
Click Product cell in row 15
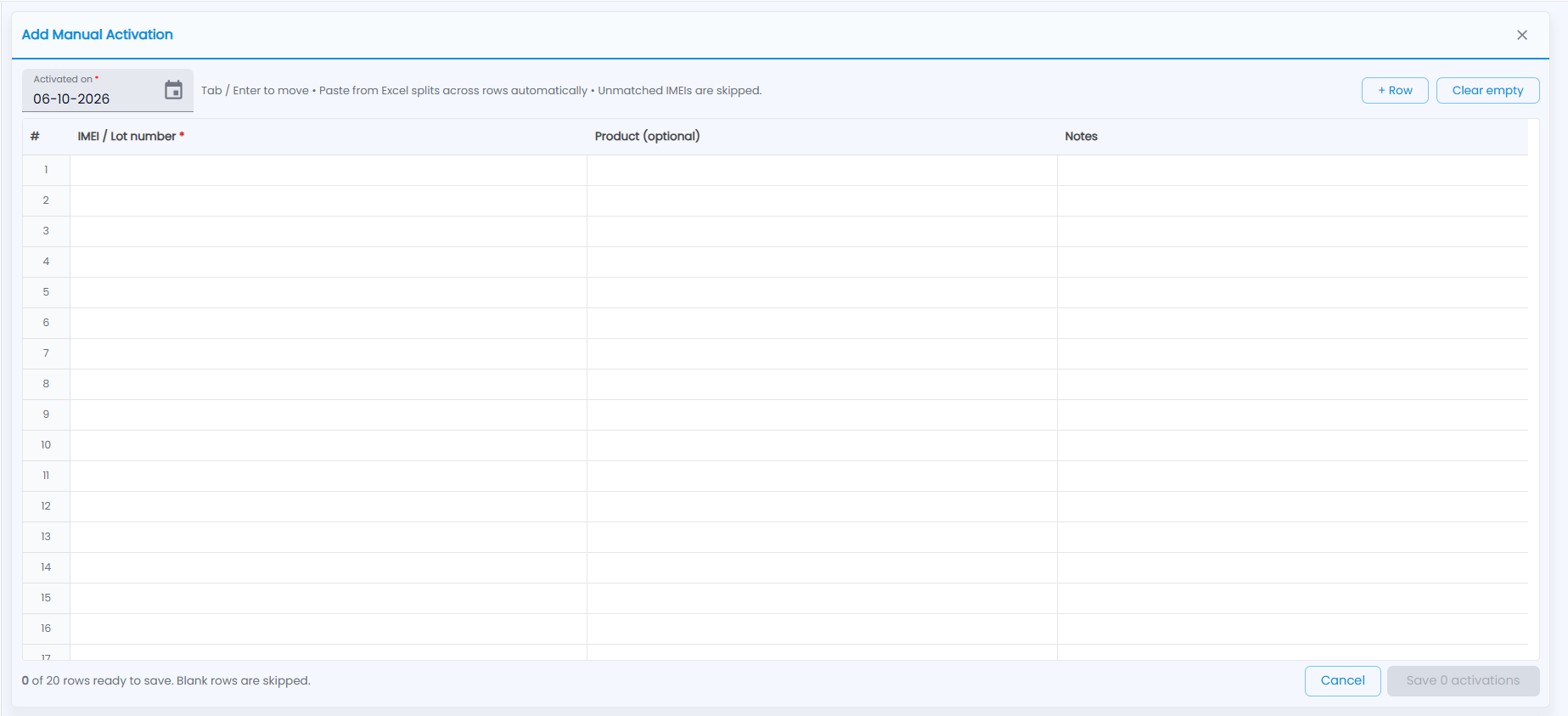click(x=822, y=598)
